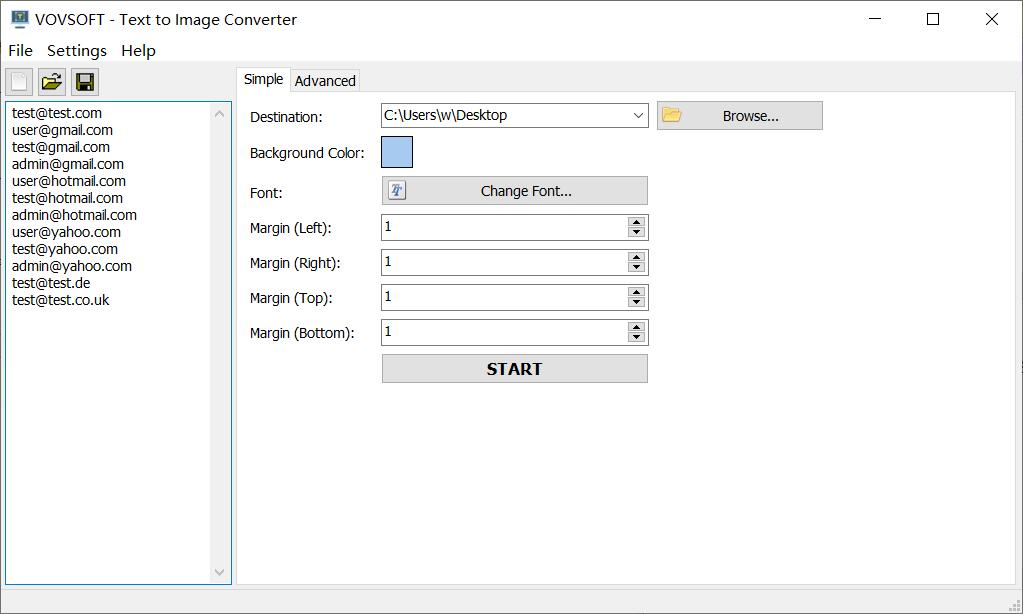The width and height of the screenshot is (1023, 614).
Task: Increase Margin (Right) with up arrow
Action: coord(636,257)
